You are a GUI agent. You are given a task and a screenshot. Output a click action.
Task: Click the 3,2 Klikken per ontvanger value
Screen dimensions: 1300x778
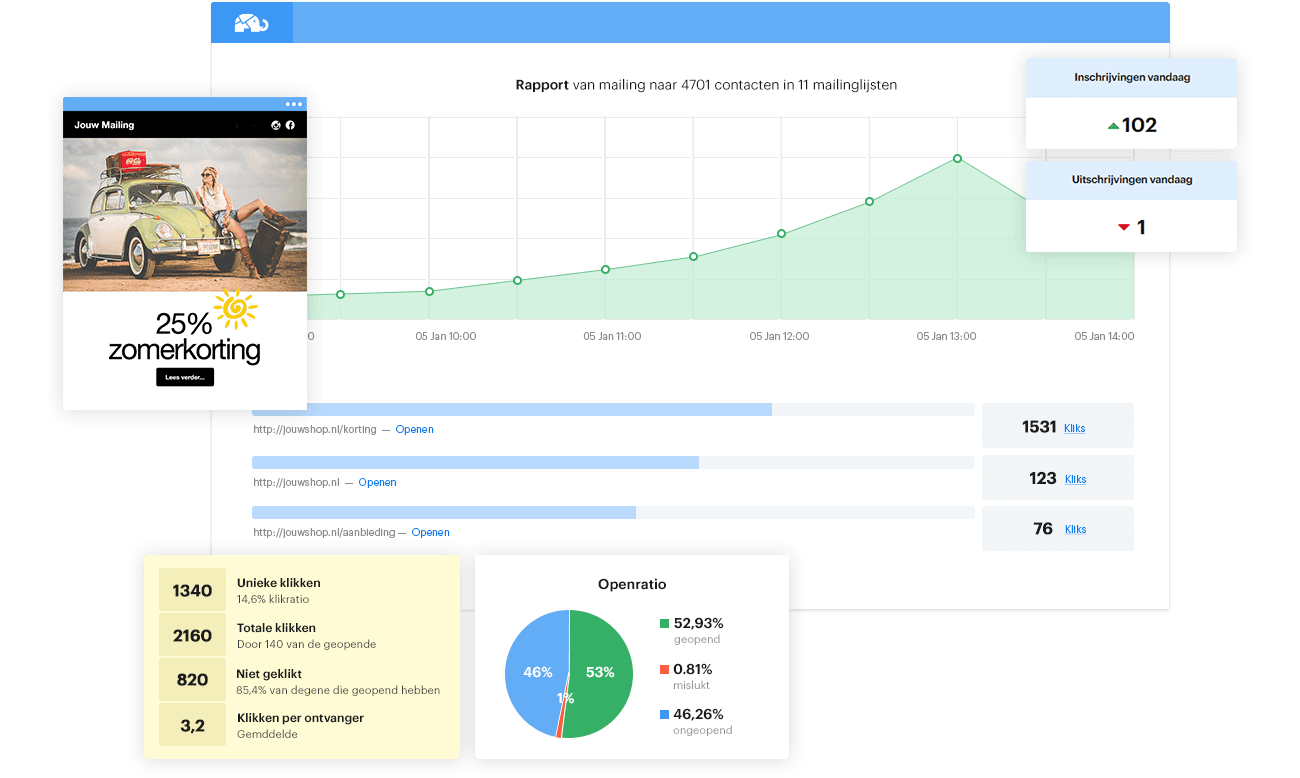click(192, 725)
